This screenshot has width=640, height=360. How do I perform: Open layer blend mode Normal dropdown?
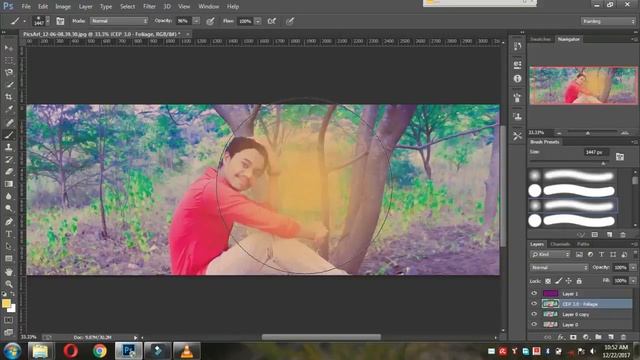point(559,267)
